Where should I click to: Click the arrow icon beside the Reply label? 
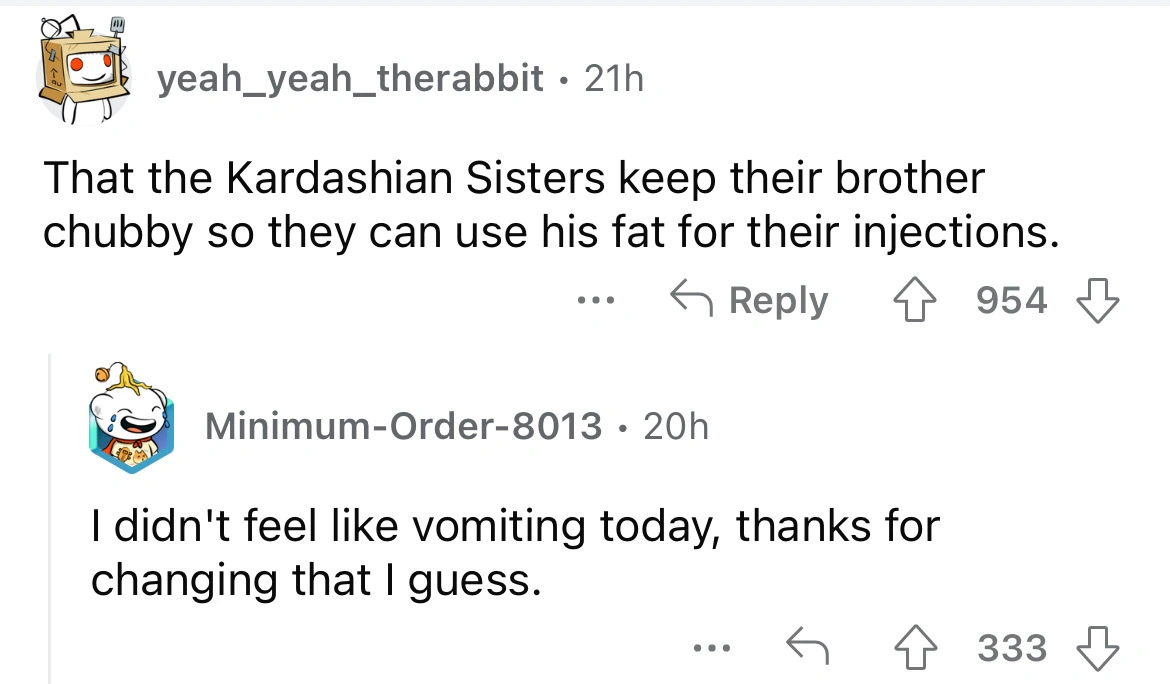tap(692, 301)
